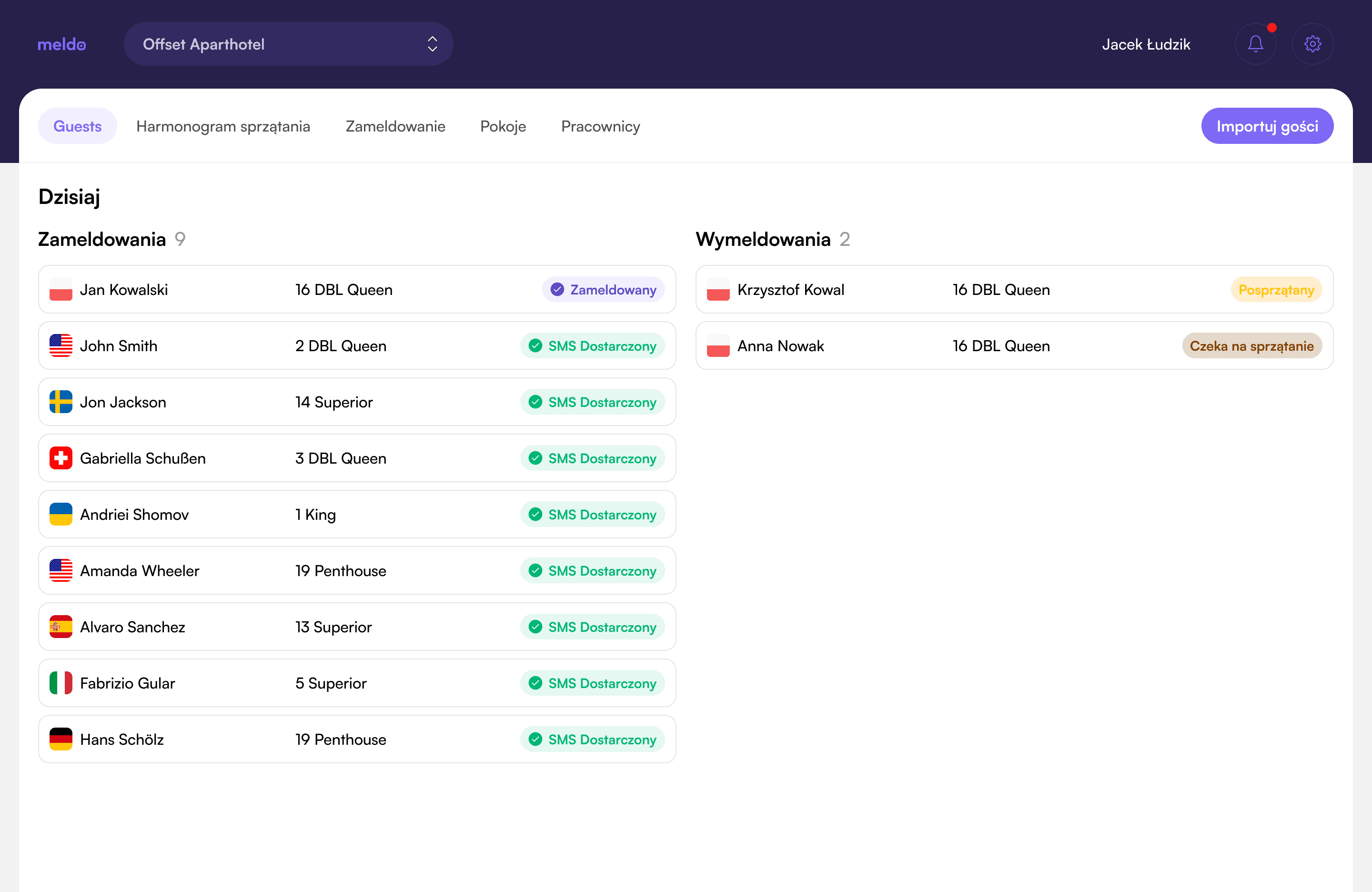Screen dimensions: 1372x892
Task: Click the Swedish flag beside Jon Jackson
Action: coord(61,402)
